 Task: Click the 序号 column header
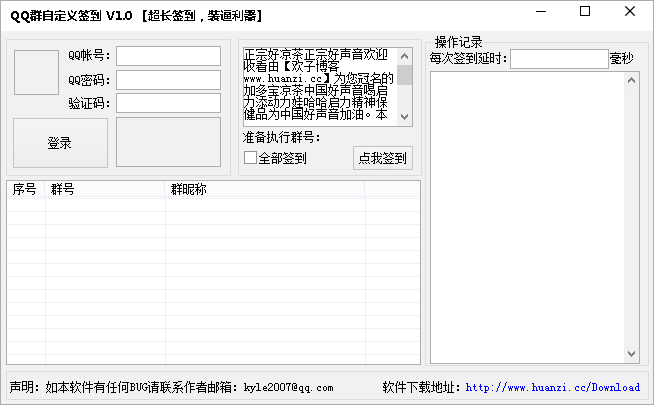pyautogui.click(x=25, y=189)
